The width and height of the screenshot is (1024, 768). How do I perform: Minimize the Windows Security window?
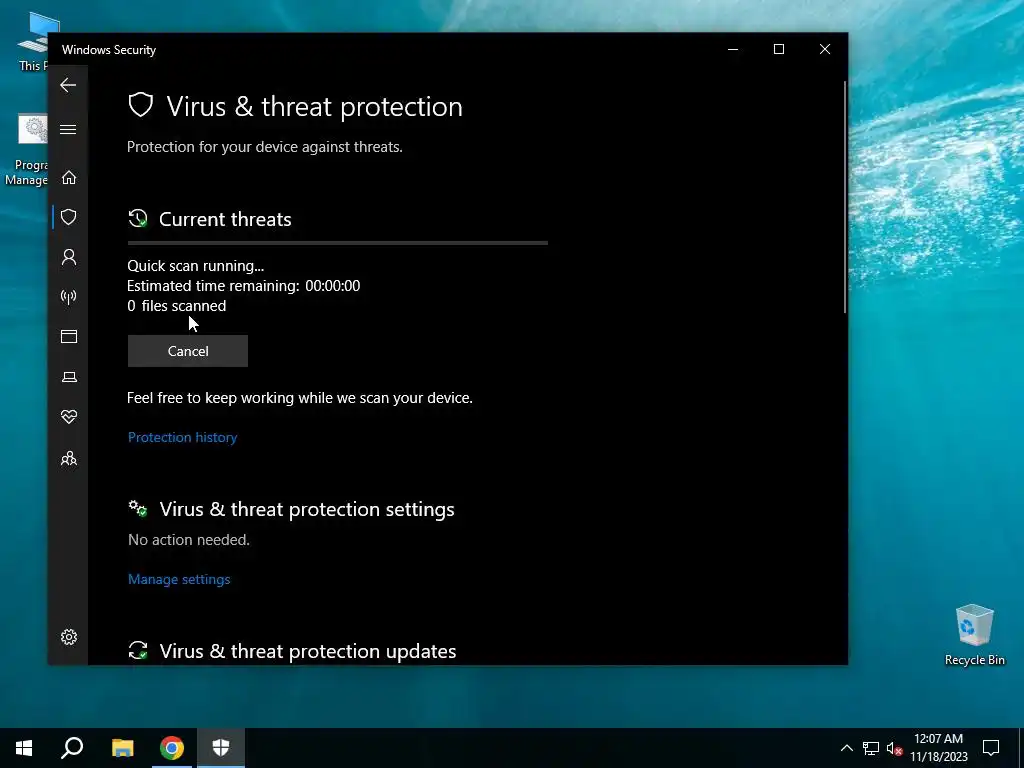coord(733,50)
